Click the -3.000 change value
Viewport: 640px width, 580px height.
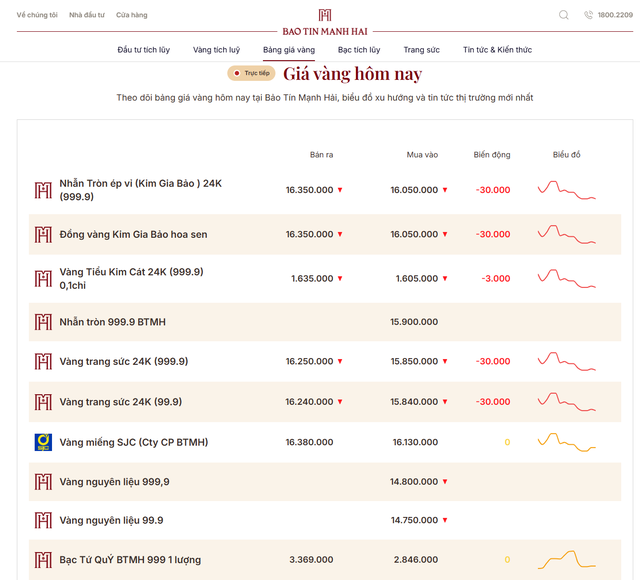pos(496,278)
